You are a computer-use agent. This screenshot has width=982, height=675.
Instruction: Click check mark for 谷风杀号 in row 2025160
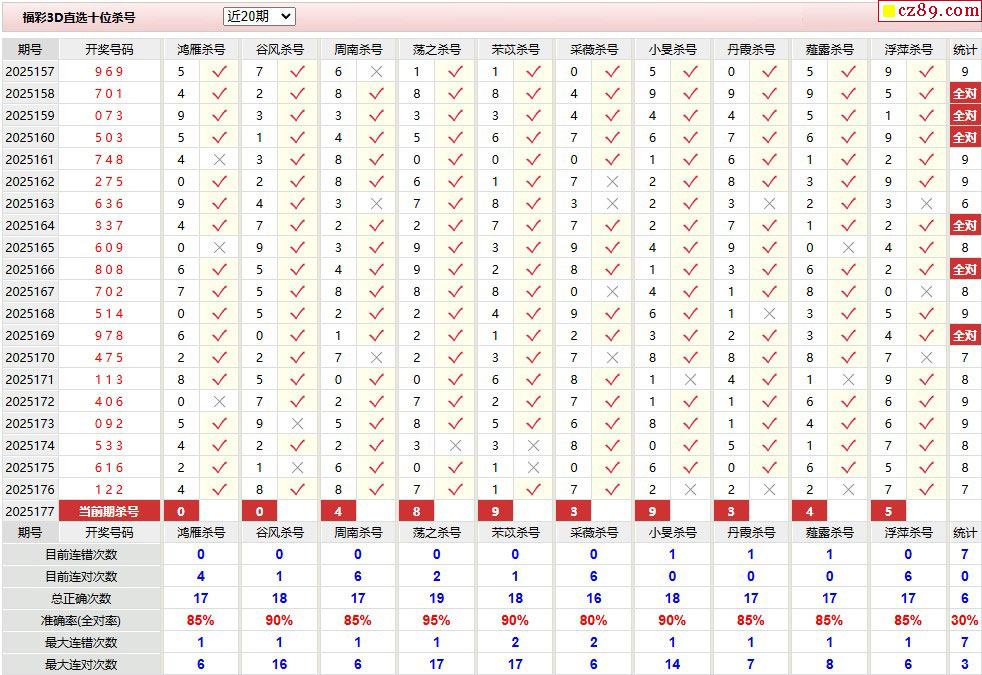pyautogui.click(x=297, y=138)
